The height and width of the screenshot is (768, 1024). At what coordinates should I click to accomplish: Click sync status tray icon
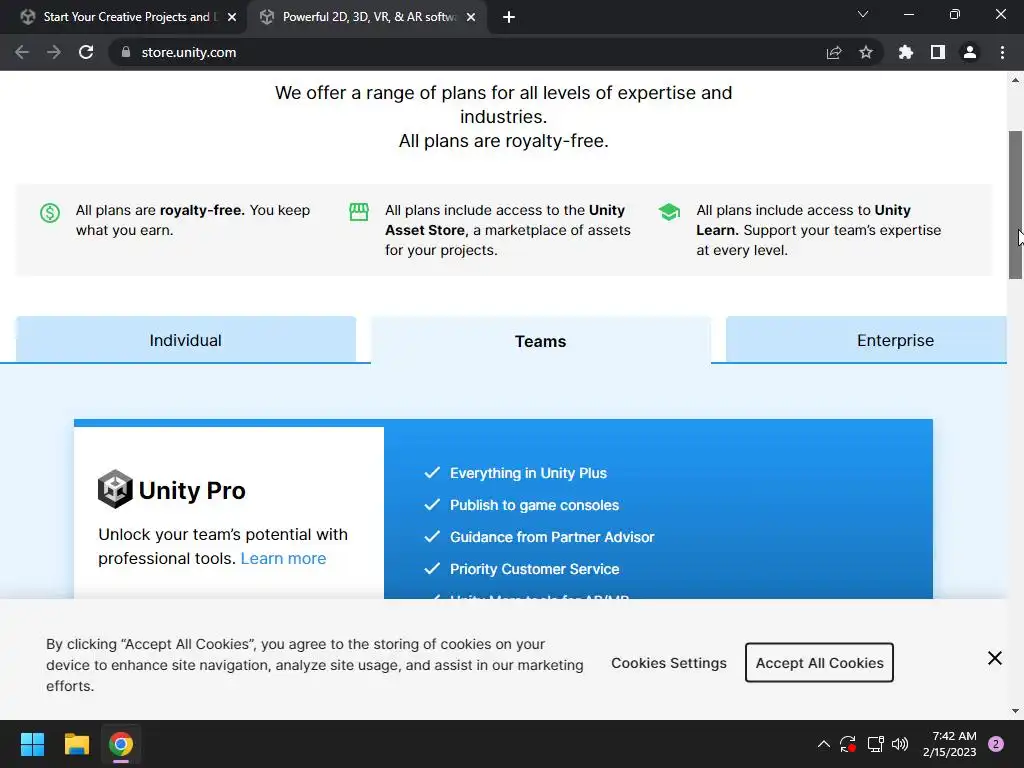coord(848,744)
